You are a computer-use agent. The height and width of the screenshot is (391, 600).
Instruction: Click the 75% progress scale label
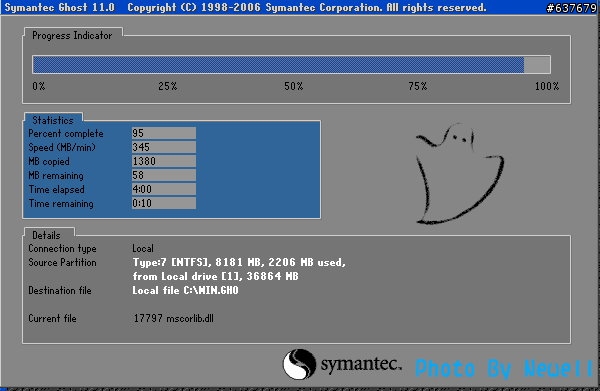click(417, 86)
